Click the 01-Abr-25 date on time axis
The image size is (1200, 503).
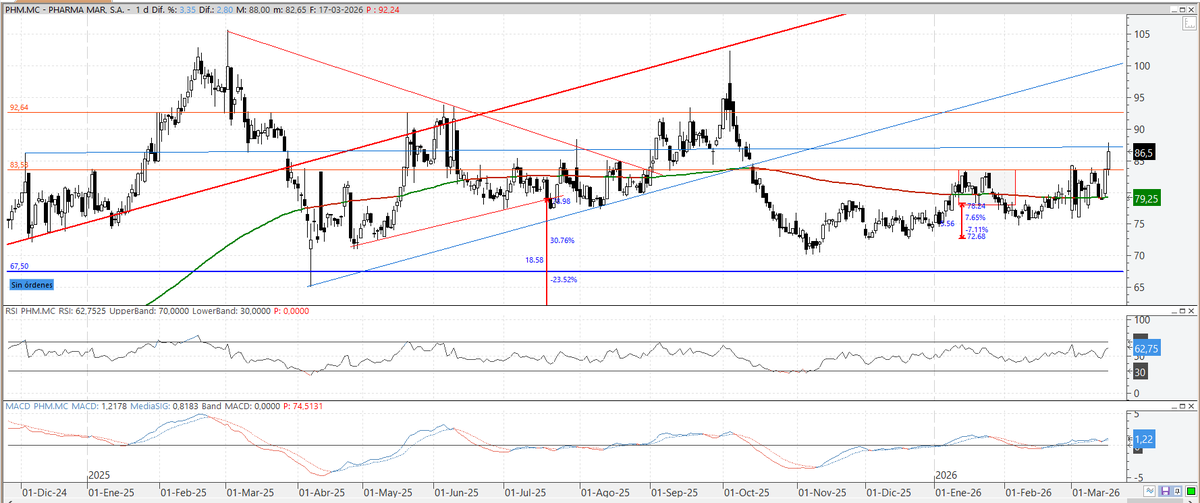(x=321, y=493)
